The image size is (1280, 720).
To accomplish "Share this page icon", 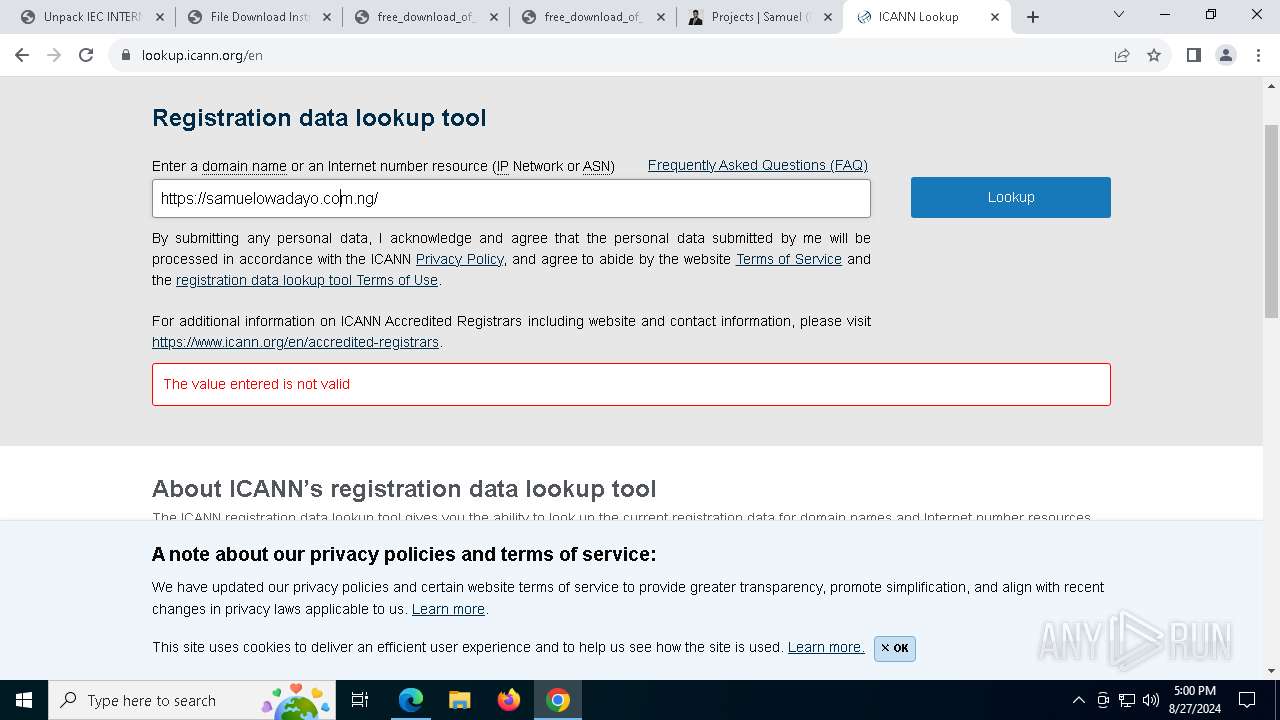I will [1122, 56].
